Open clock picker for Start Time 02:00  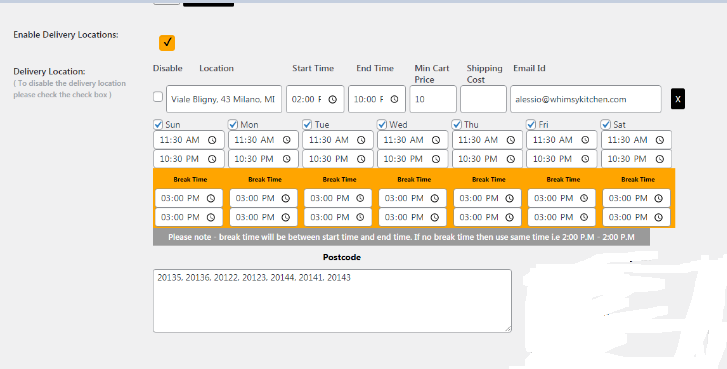[x=332, y=99]
